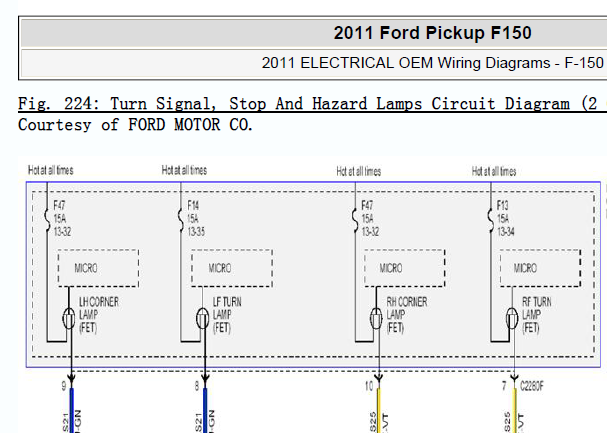Click the RF TURN LAMP FET symbol
The width and height of the screenshot is (607, 433).
coord(512,318)
